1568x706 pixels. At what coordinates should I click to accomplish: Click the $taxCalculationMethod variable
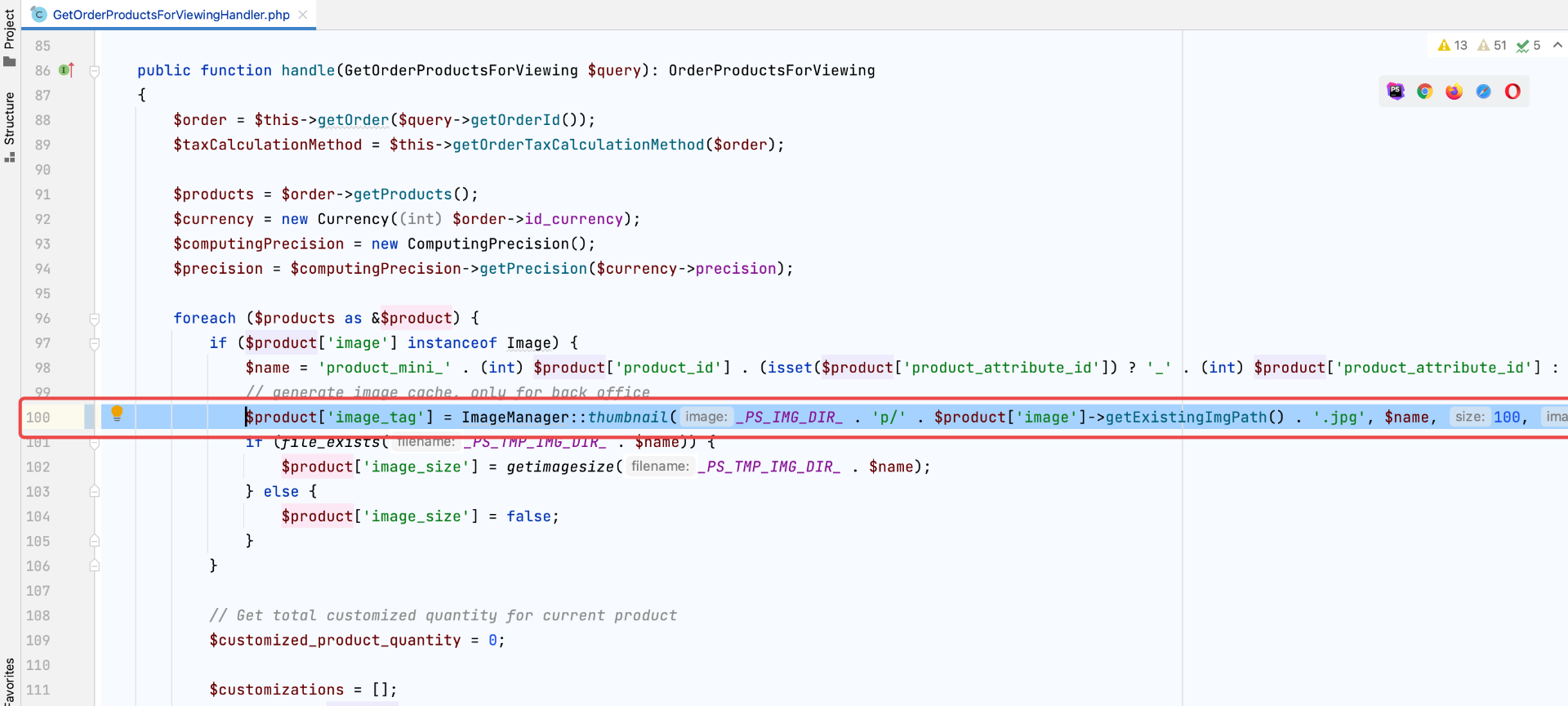click(x=267, y=145)
